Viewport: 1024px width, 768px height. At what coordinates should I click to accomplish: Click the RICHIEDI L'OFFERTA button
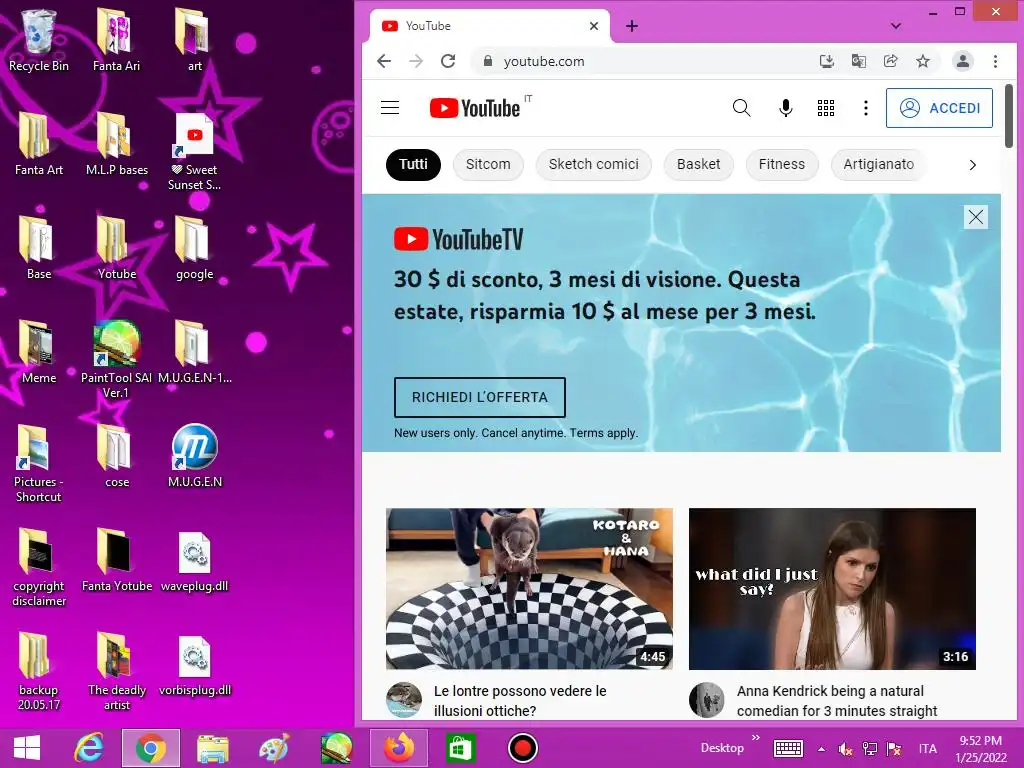point(480,397)
